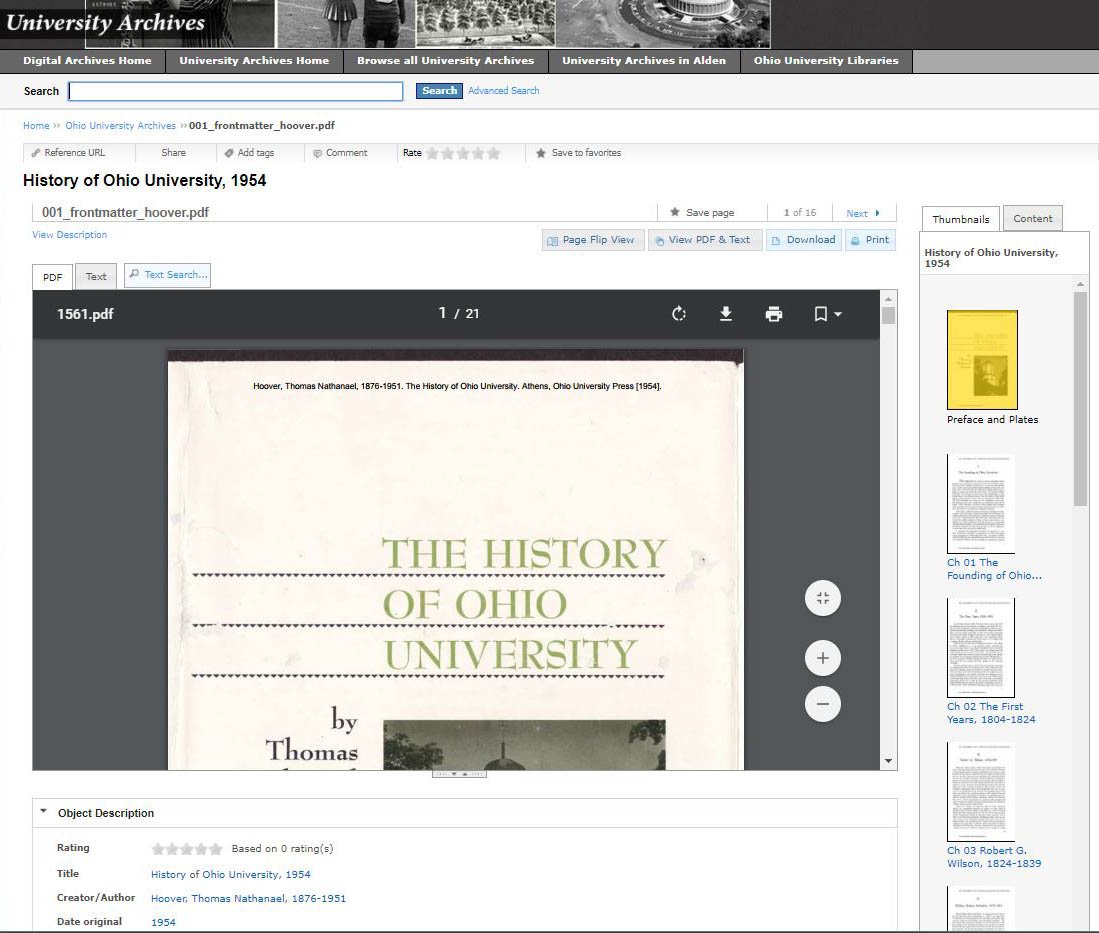The image size is (1099, 933).
Task: Go to Next page in document
Action: coord(863,213)
